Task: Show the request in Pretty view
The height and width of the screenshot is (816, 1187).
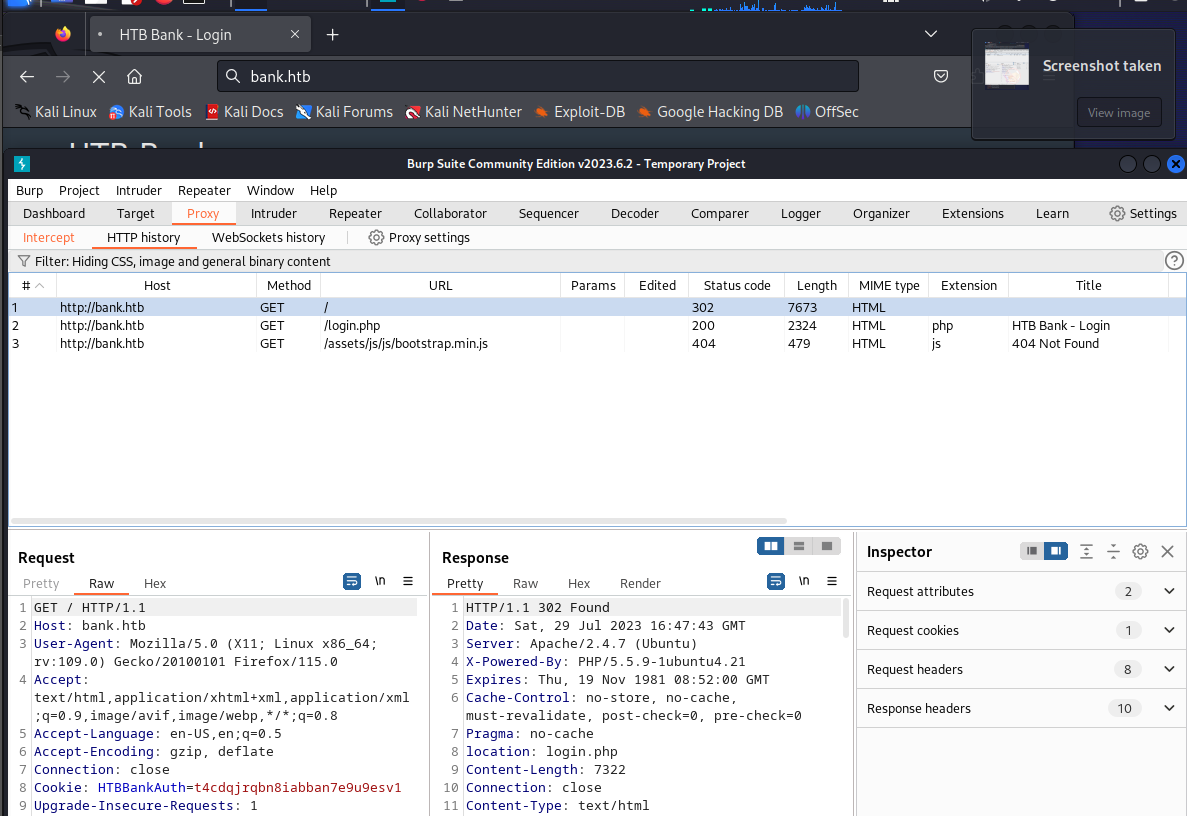Action: (x=41, y=584)
